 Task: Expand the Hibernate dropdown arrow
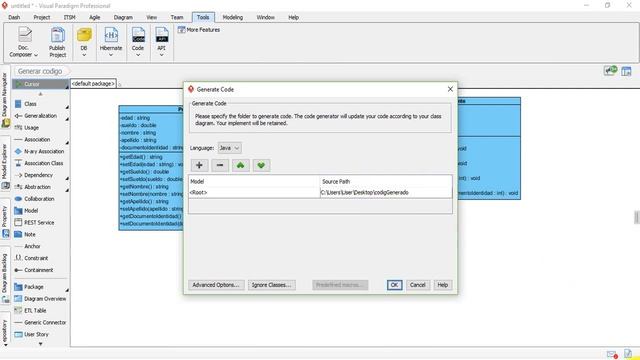coord(111,55)
